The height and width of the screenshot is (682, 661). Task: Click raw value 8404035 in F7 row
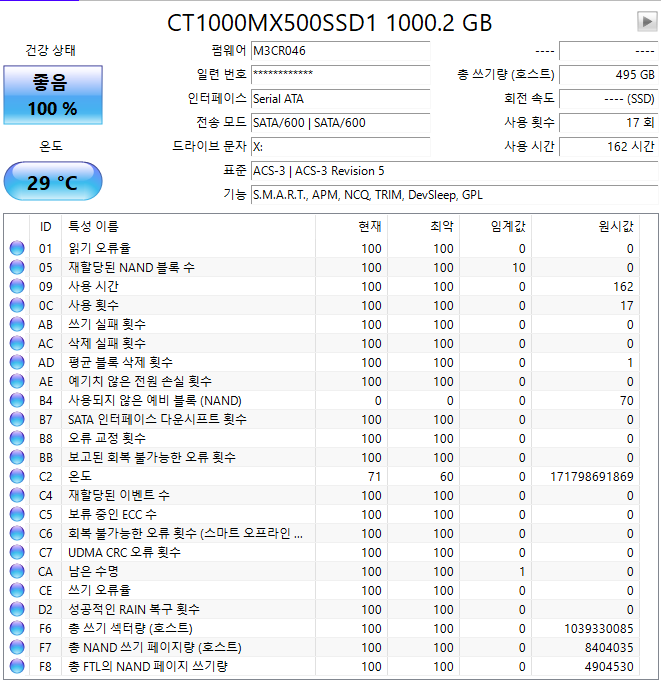609,648
